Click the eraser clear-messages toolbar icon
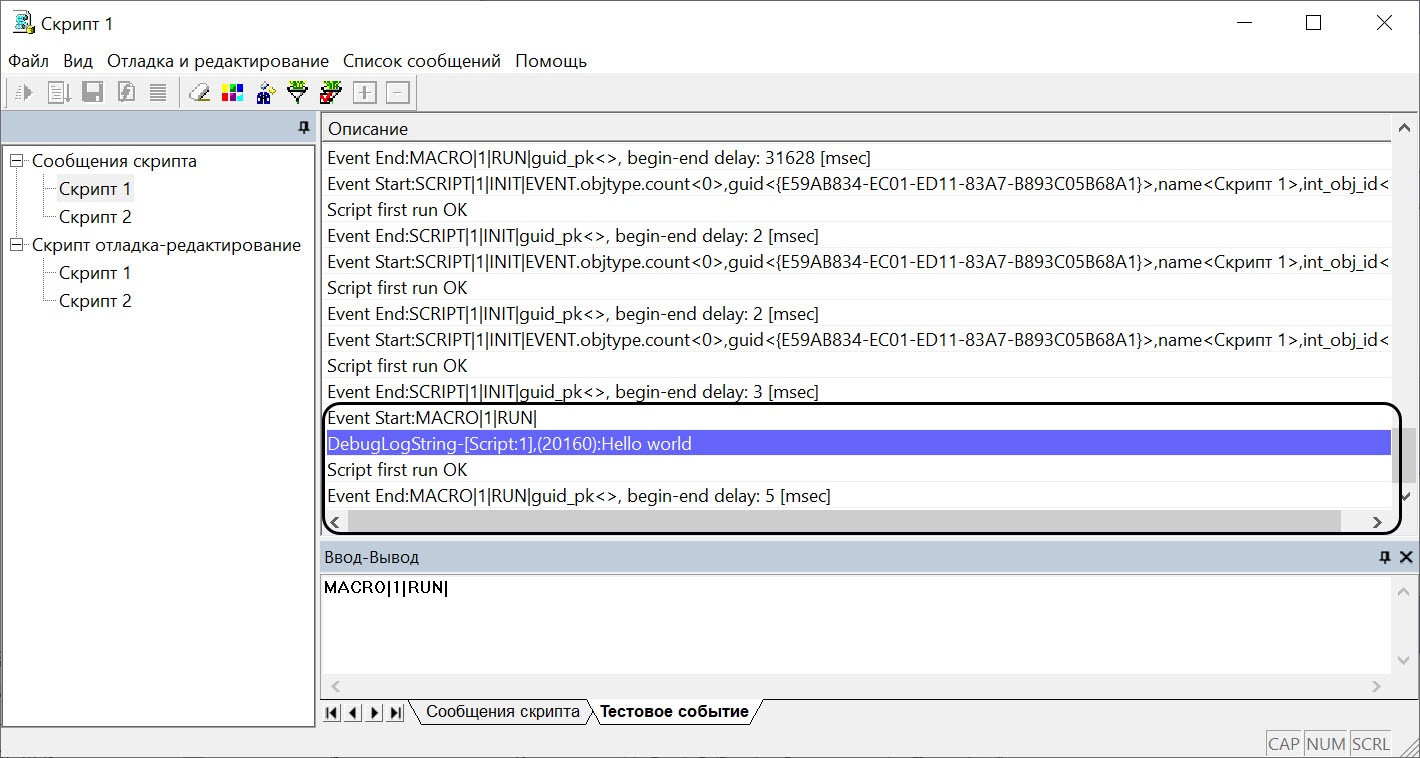The height and width of the screenshot is (758, 1420). pos(199,93)
